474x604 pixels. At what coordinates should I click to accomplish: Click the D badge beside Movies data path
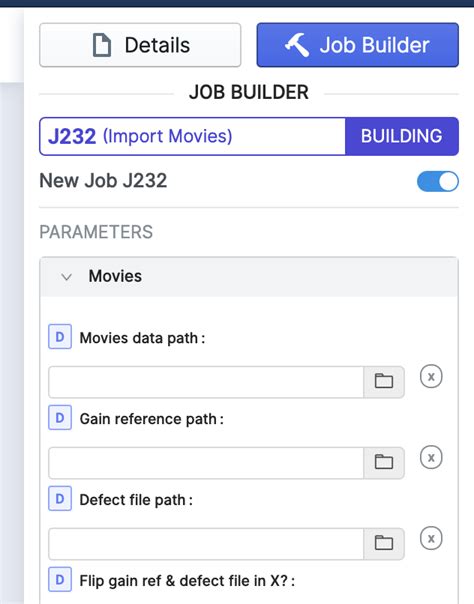60,337
